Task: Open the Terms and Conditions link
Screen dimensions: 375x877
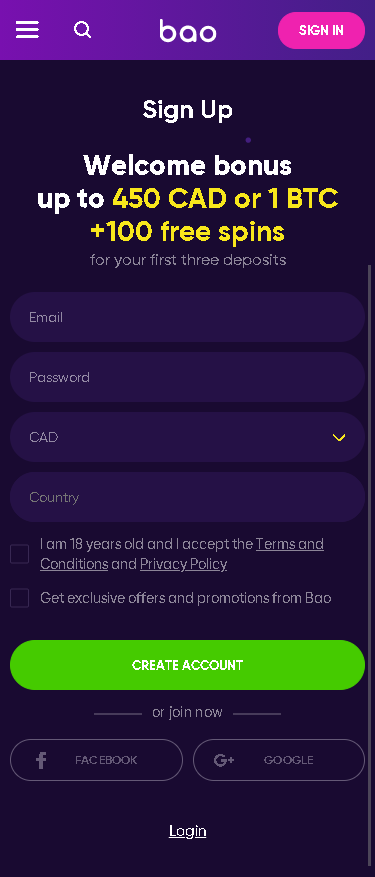Action: tap(182, 554)
